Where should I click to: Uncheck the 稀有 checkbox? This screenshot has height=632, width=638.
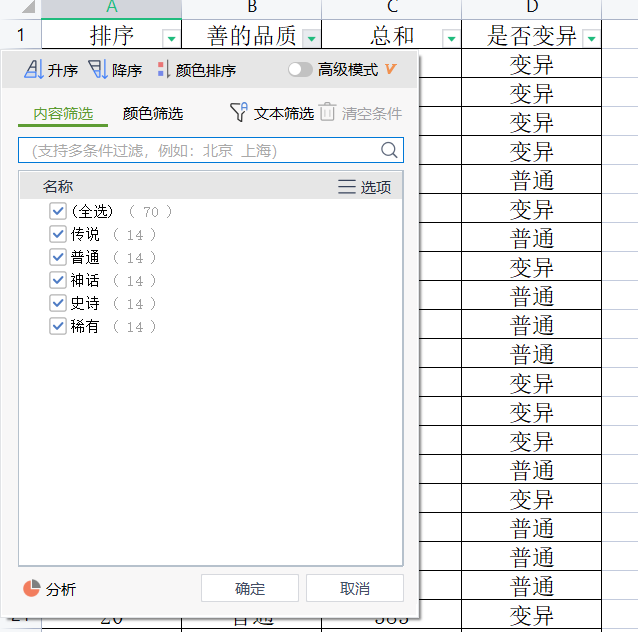tap(58, 326)
